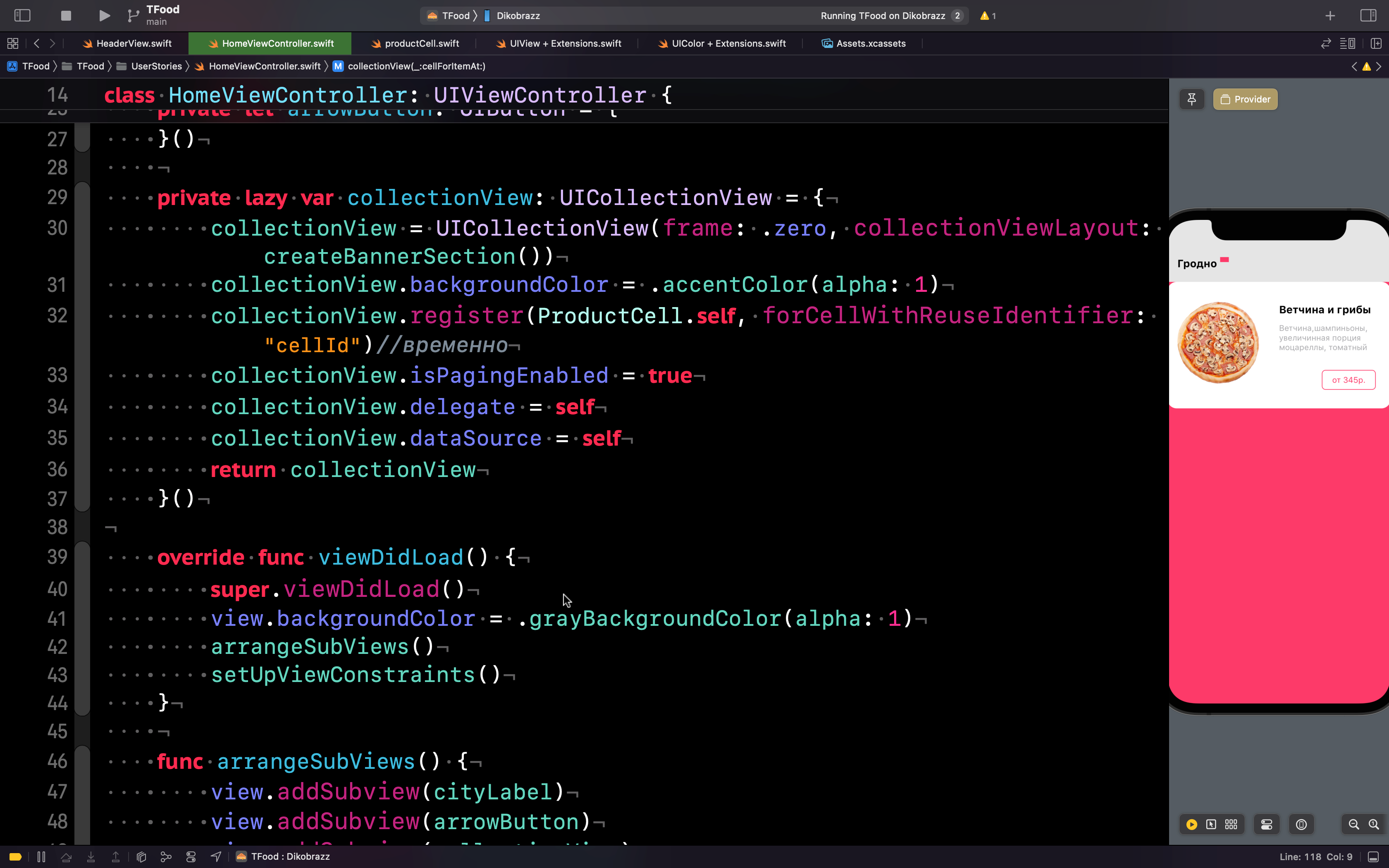The image size is (1389, 868).
Task: Click the Provider button above the preview
Action: [x=1246, y=99]
